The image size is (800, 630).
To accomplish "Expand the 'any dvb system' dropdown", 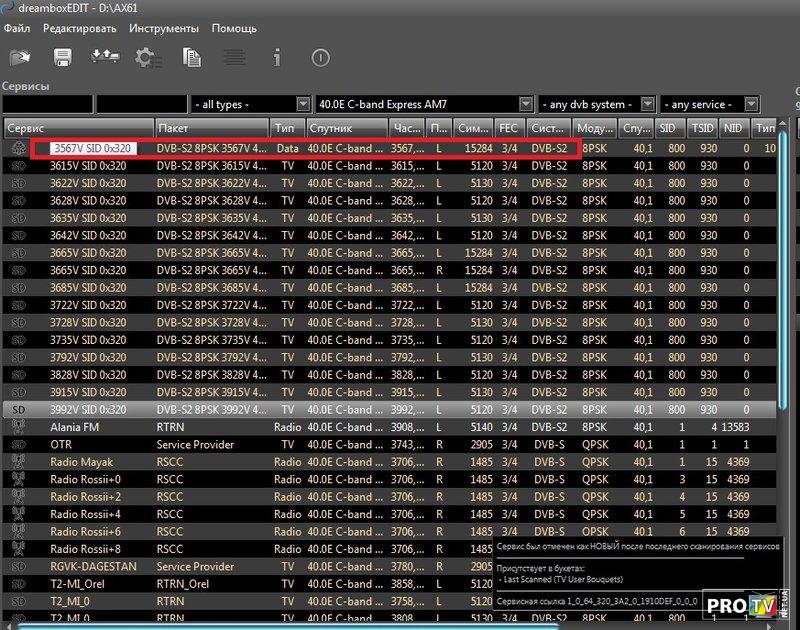I will coord(647,104).
